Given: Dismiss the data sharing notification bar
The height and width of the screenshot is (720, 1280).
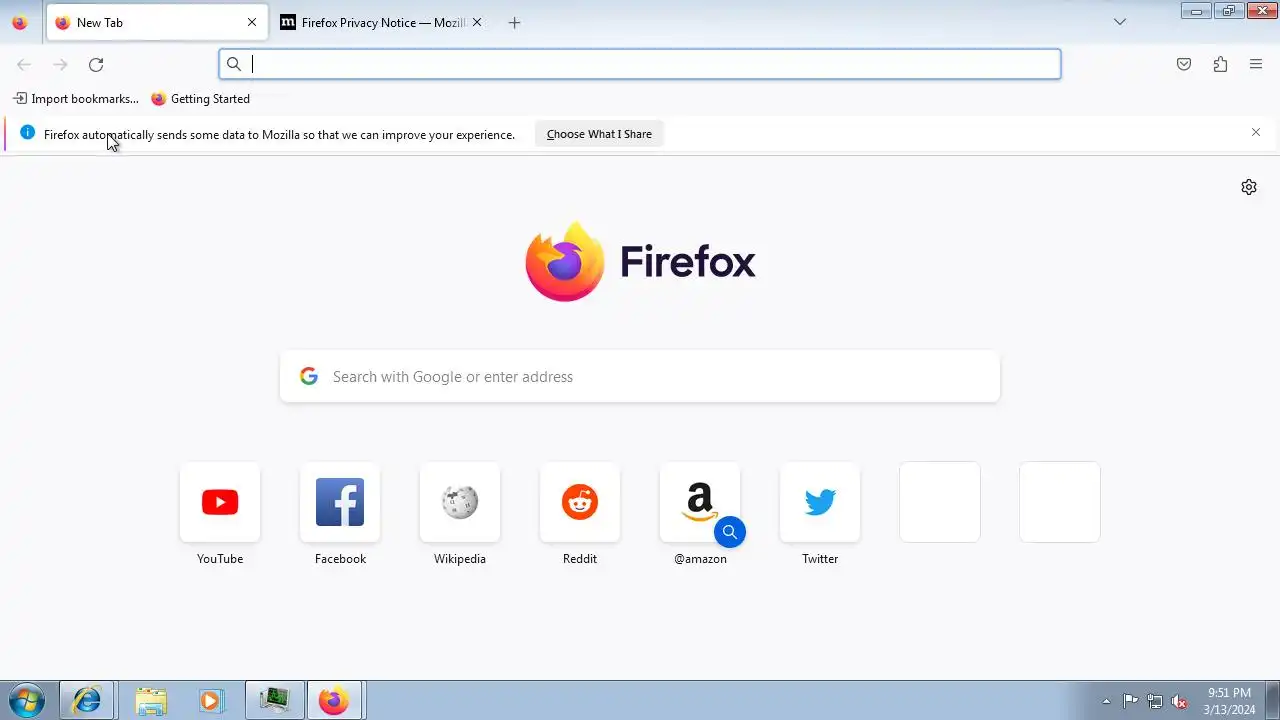Looking at the screenshot, I should coord(1256,132).
